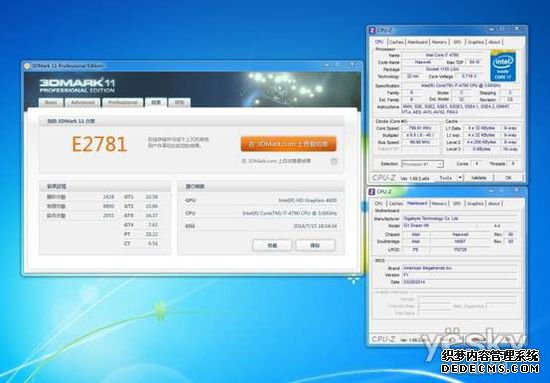Click the E2781 score display
This screenshot has width=550, height=383.
coord(99,144)
